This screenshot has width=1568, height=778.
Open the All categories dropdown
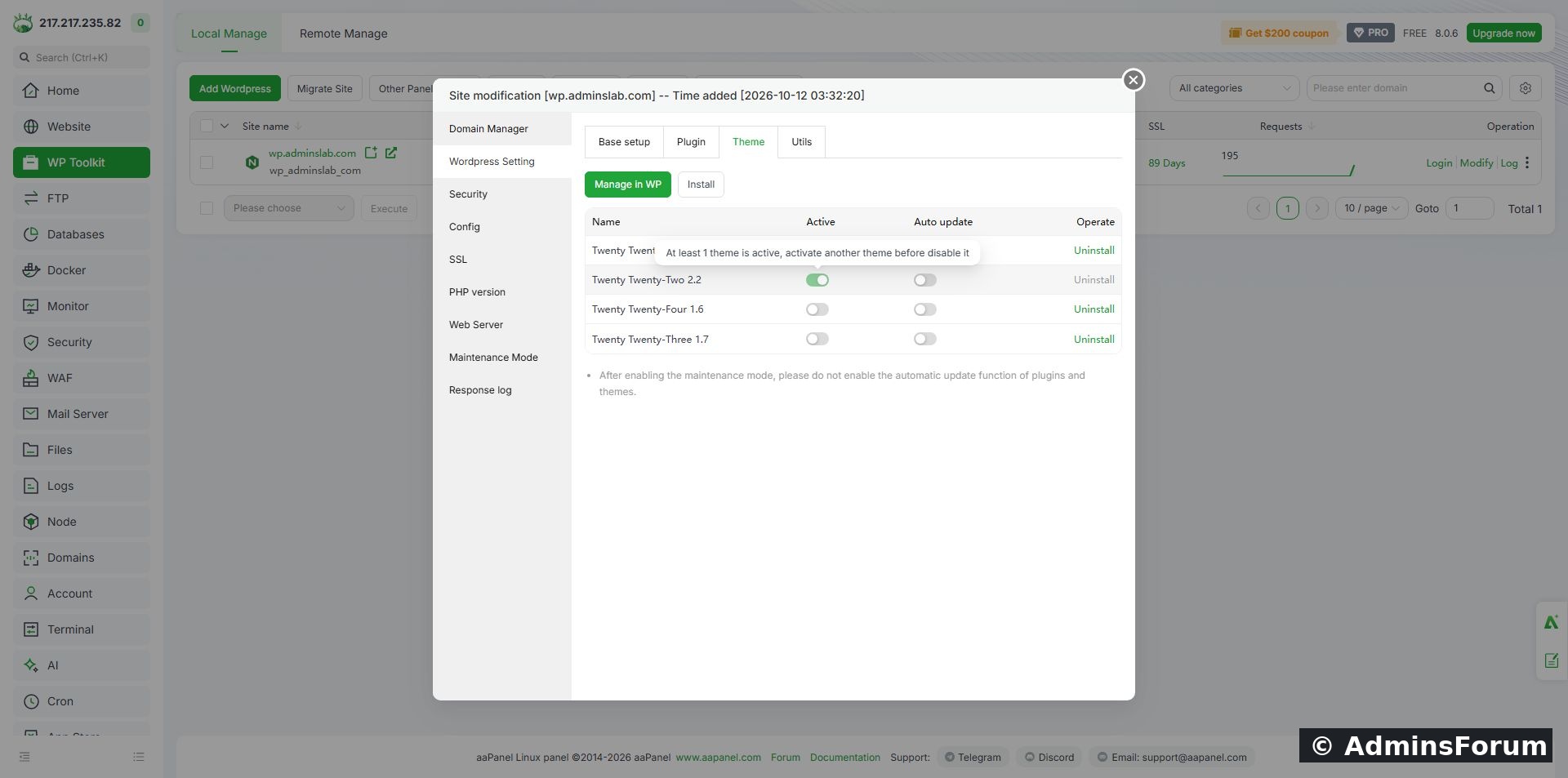click(x=1234, y=88)
